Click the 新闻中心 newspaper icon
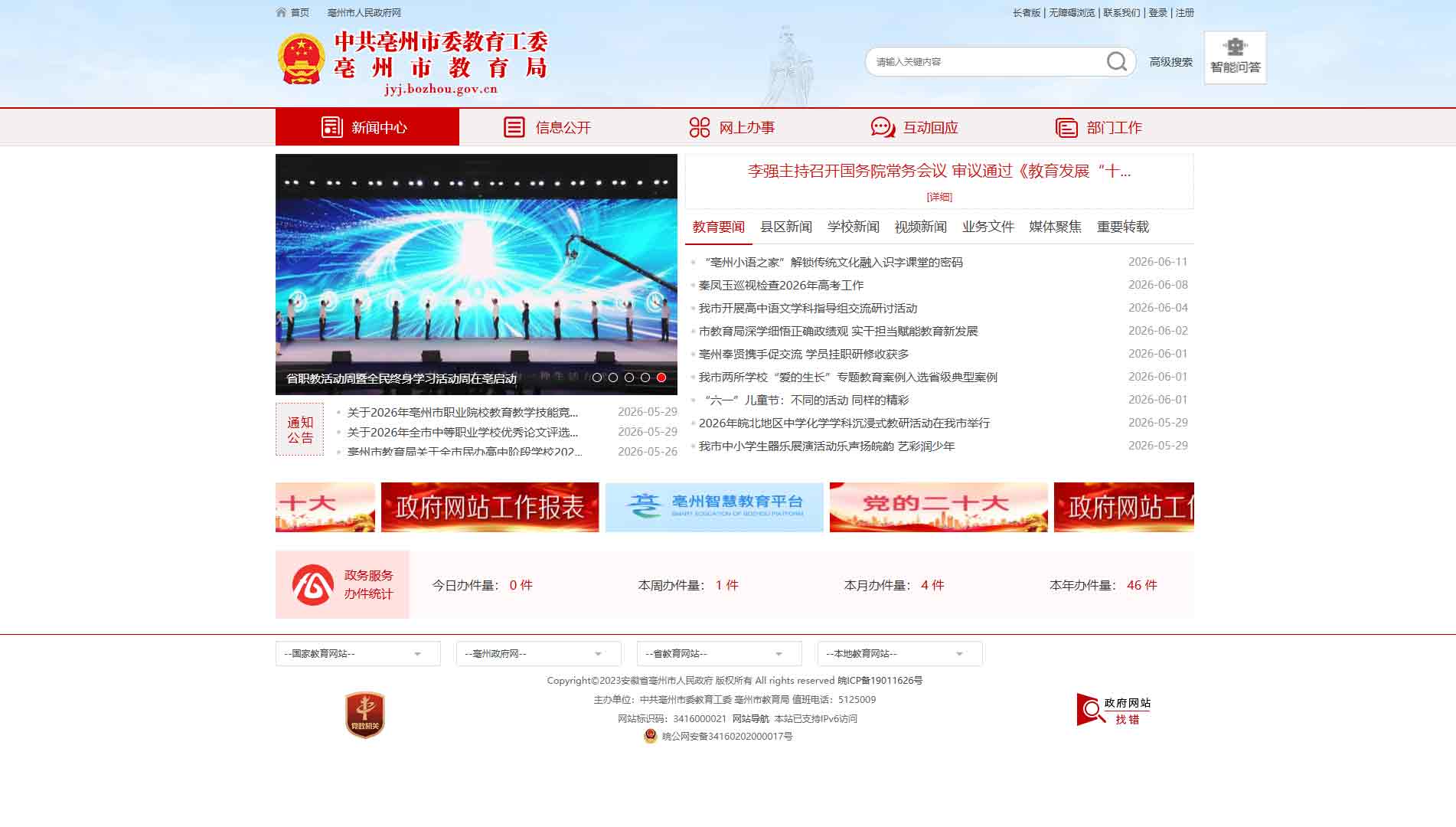Screen dimensions: 1456x827 pos(331,127)
